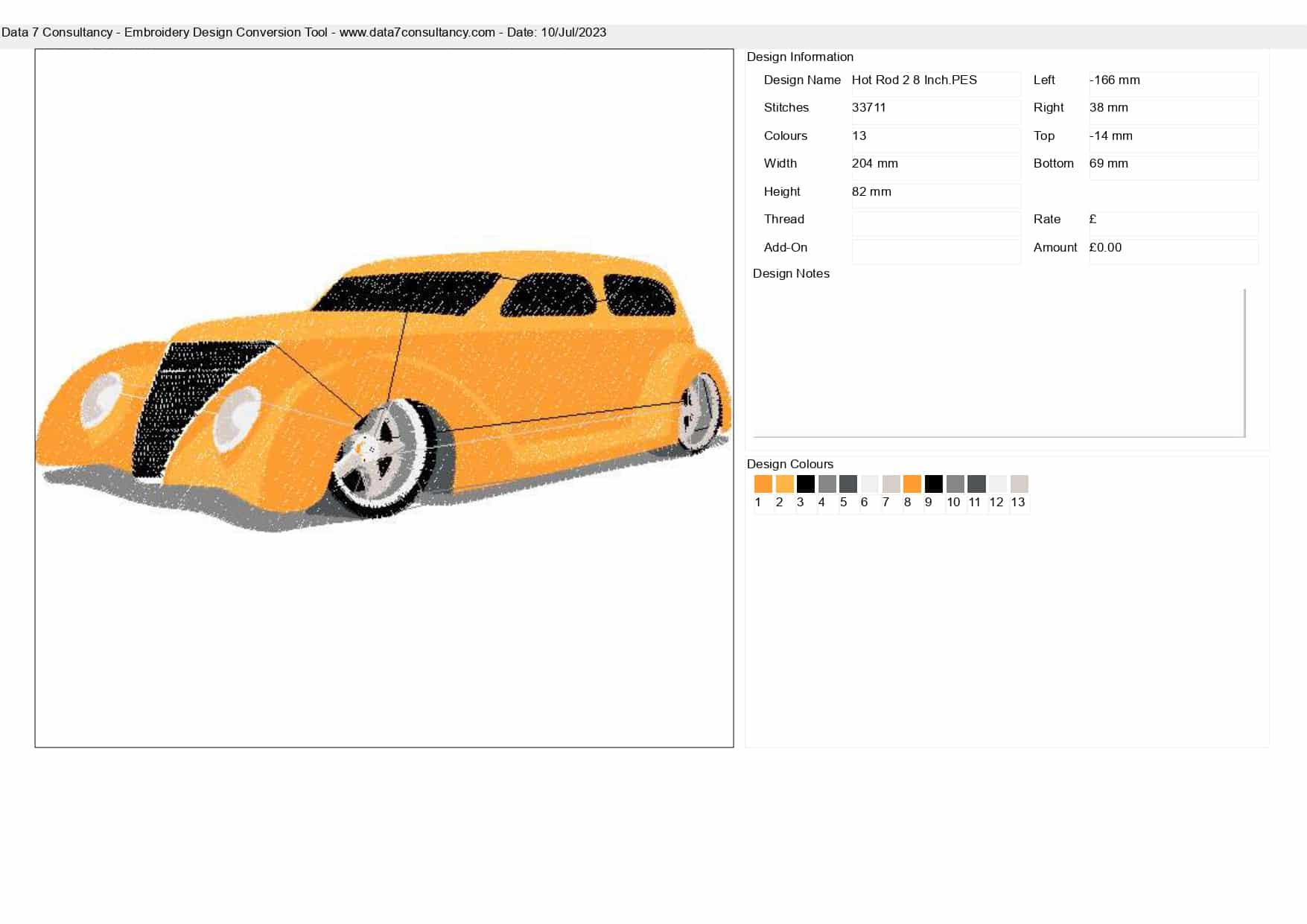This screenshot has width=1307, height=924.
Task: Click the Add-On label
Action: [x=785, y=247]
